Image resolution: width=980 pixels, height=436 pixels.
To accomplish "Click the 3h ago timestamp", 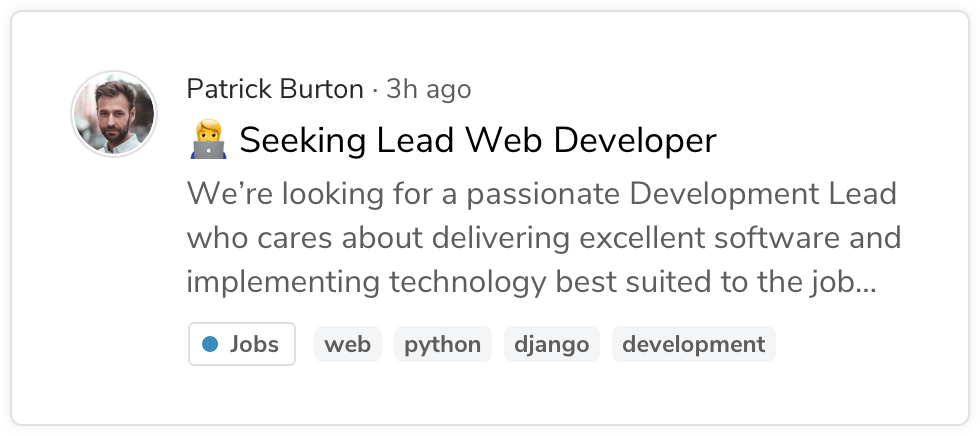I will [x=429, y=89].
